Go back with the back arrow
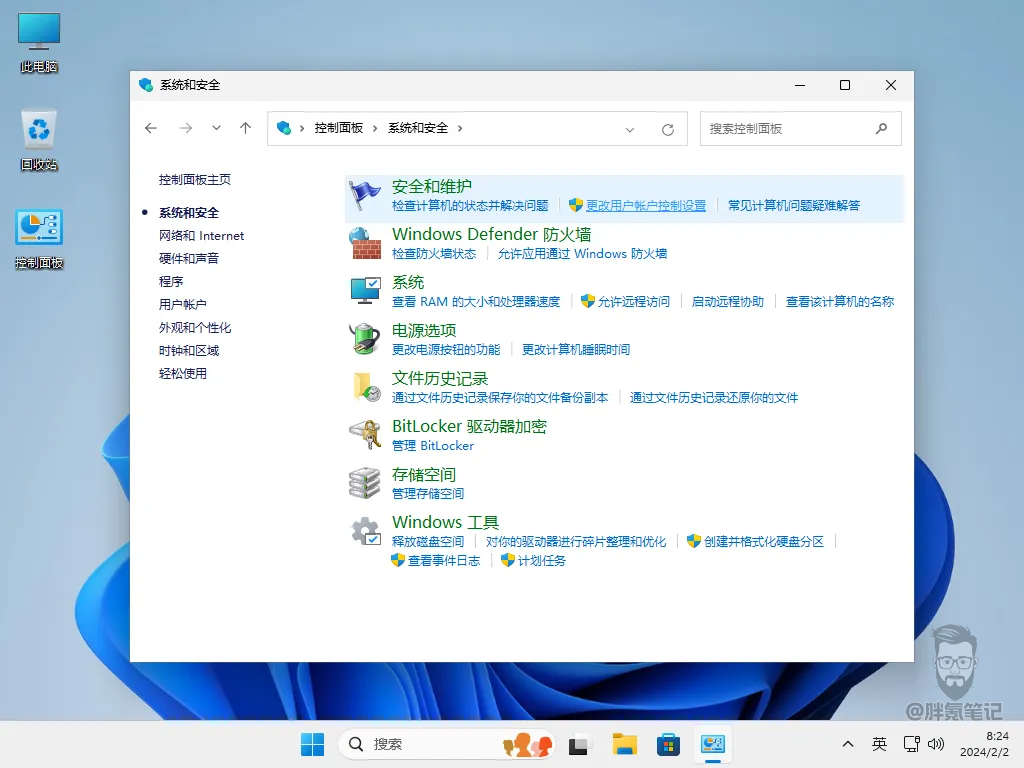Viewport: 1024px width, 768px height. [151, 128]
